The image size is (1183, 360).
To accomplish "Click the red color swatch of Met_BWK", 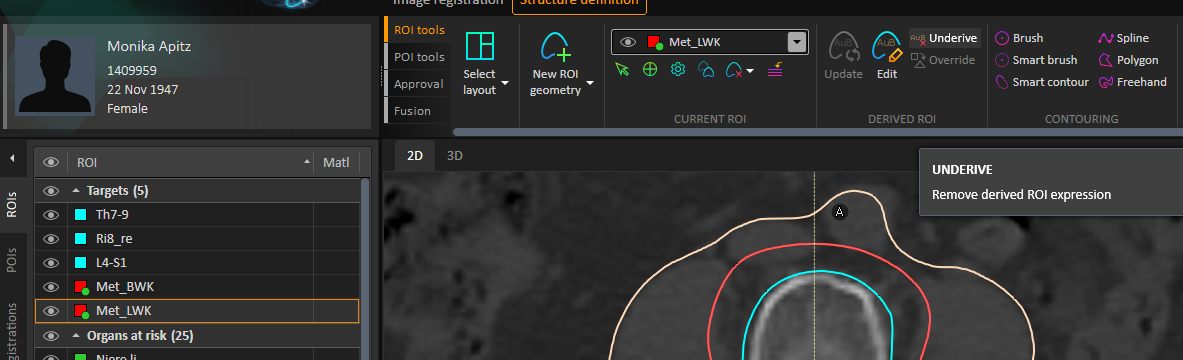I will point(81,287).
